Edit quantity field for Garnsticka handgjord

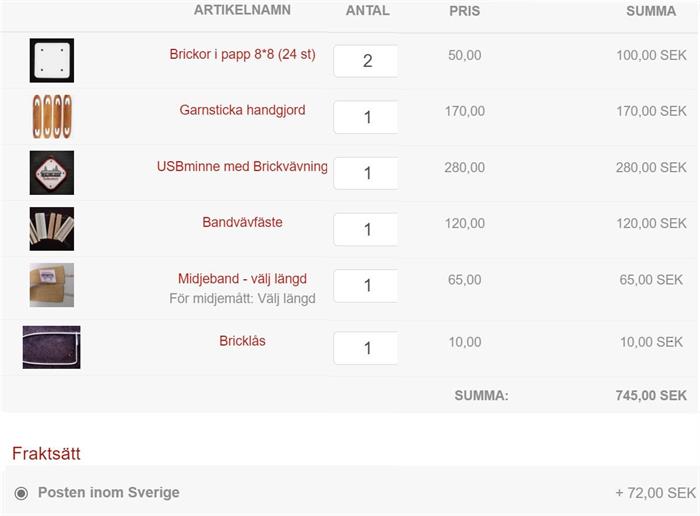pyautogui.click(x=366, y=117)
